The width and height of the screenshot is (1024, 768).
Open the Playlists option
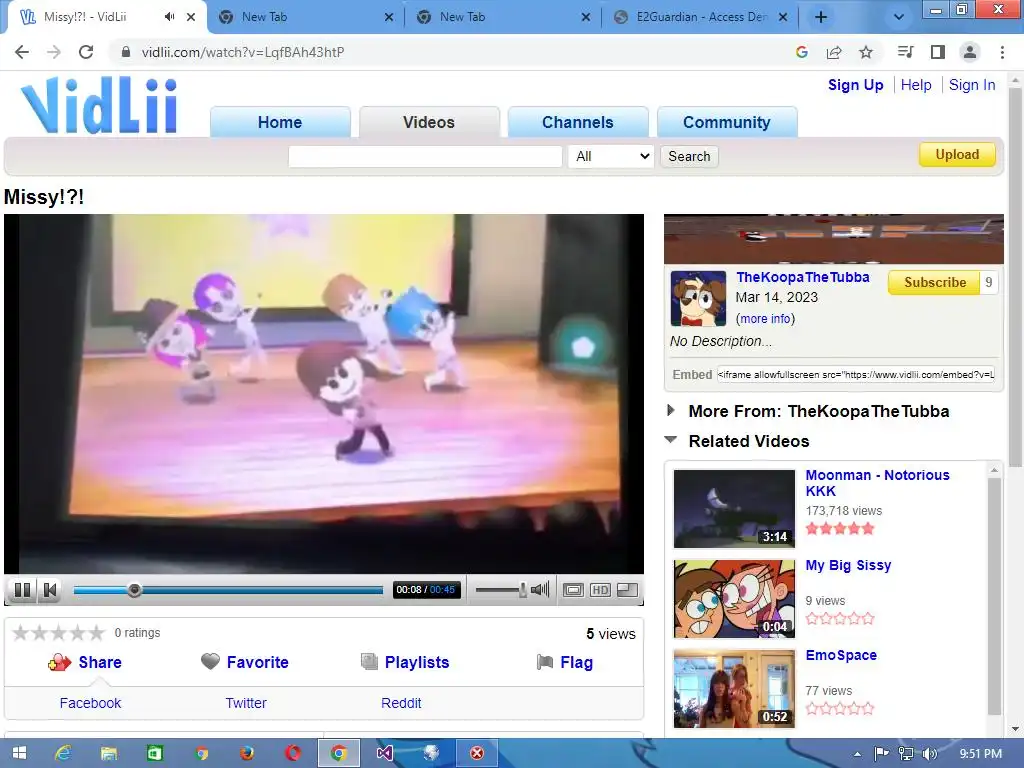click(x=405, y=662)
